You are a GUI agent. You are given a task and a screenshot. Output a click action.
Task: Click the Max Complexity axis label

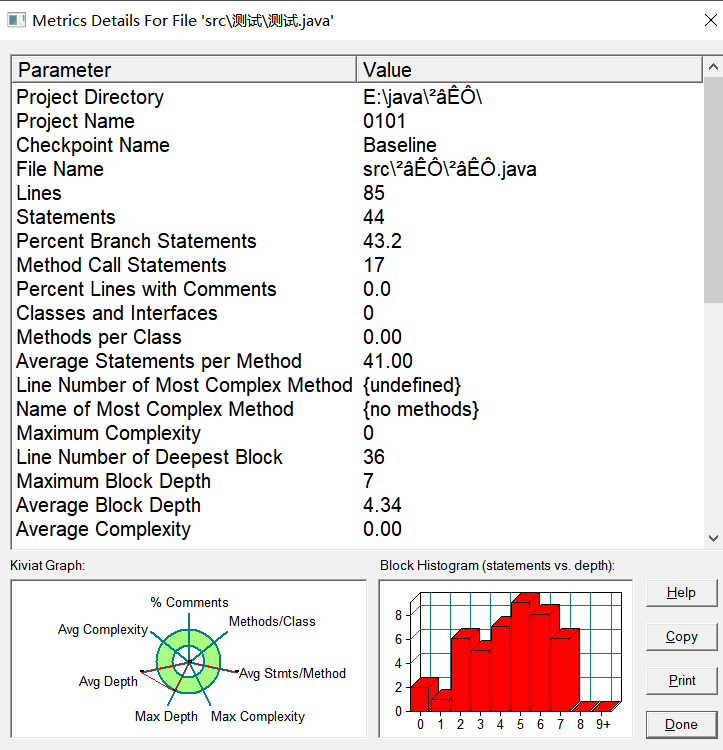pos(258,717)
